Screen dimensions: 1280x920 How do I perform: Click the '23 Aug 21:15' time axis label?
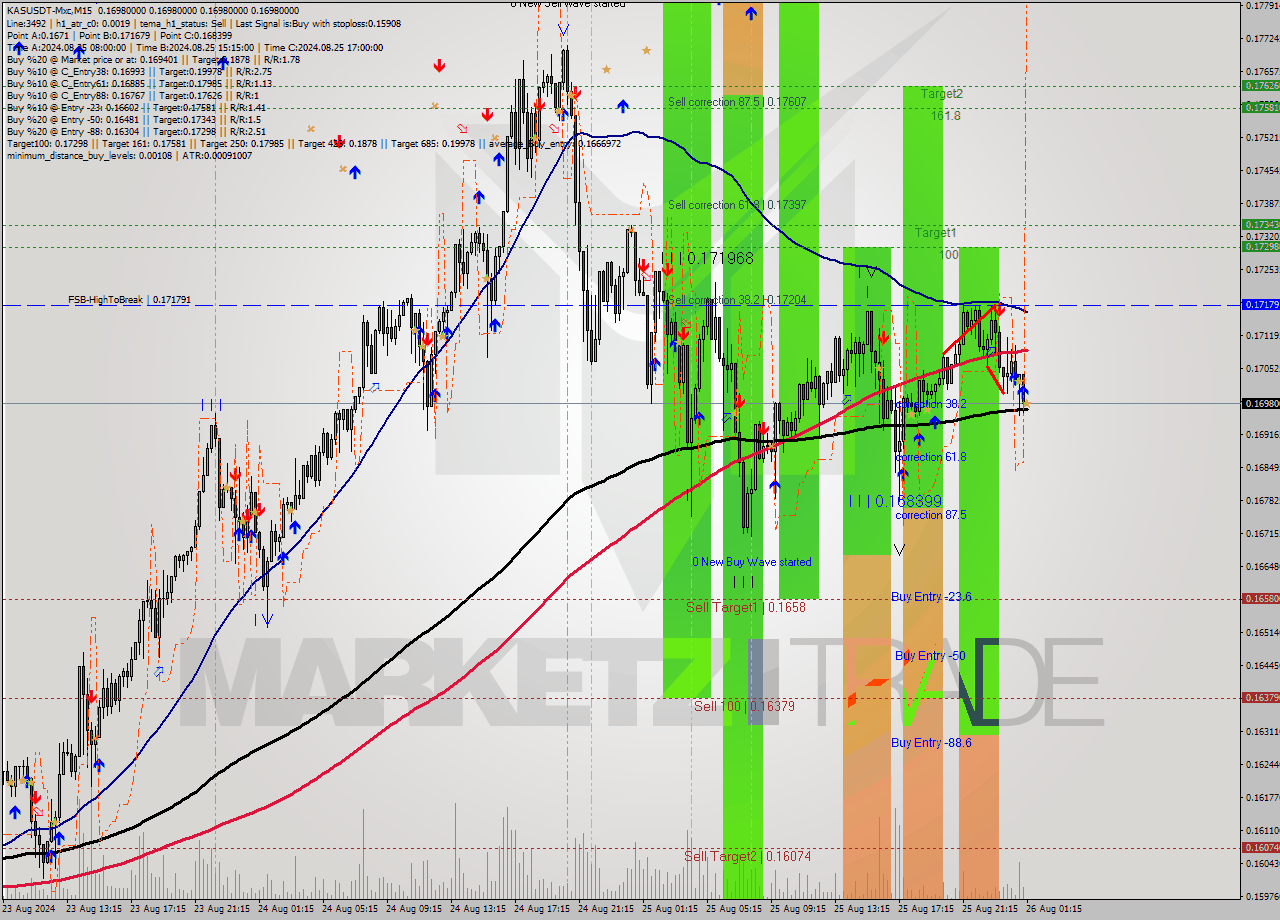(x=221, y=909)
